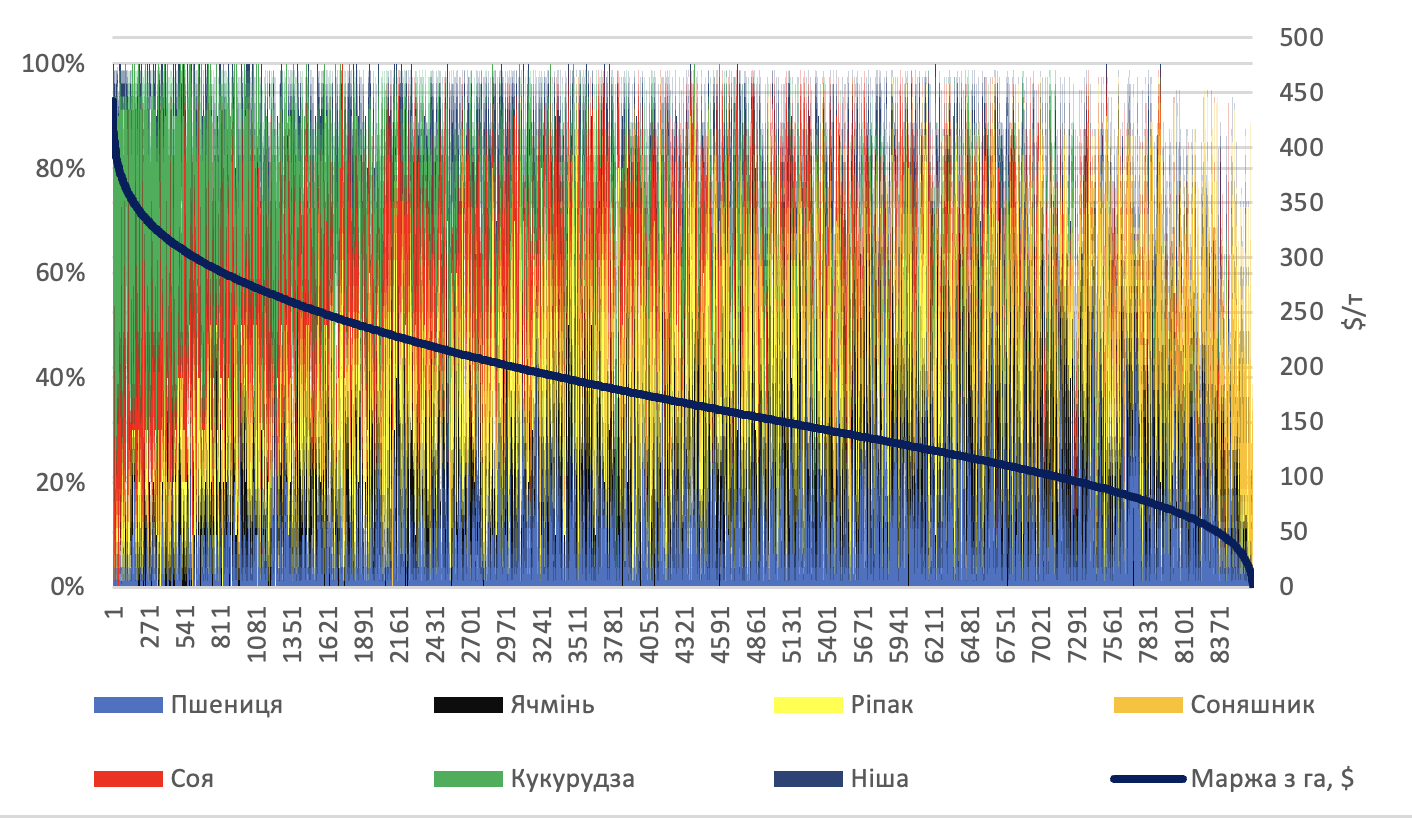Click the 2971 label on the horizontal axis
This screenshot has width=1412, height=818.
tap(507, 634)
